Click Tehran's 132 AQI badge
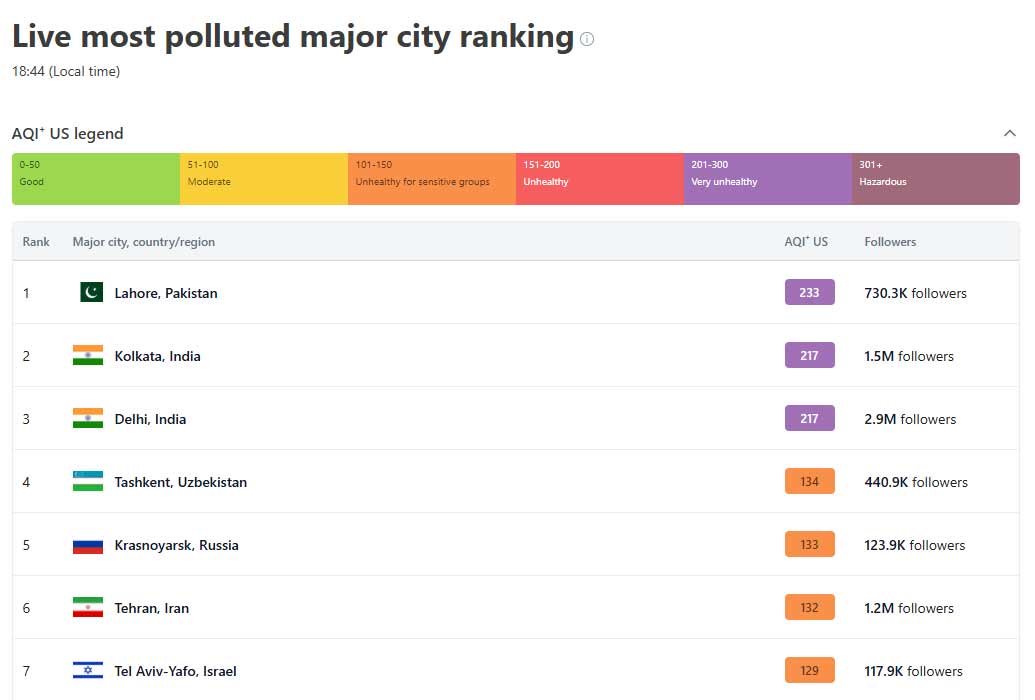This screenshot has height=700, width=1035. [x=809, y=607]
